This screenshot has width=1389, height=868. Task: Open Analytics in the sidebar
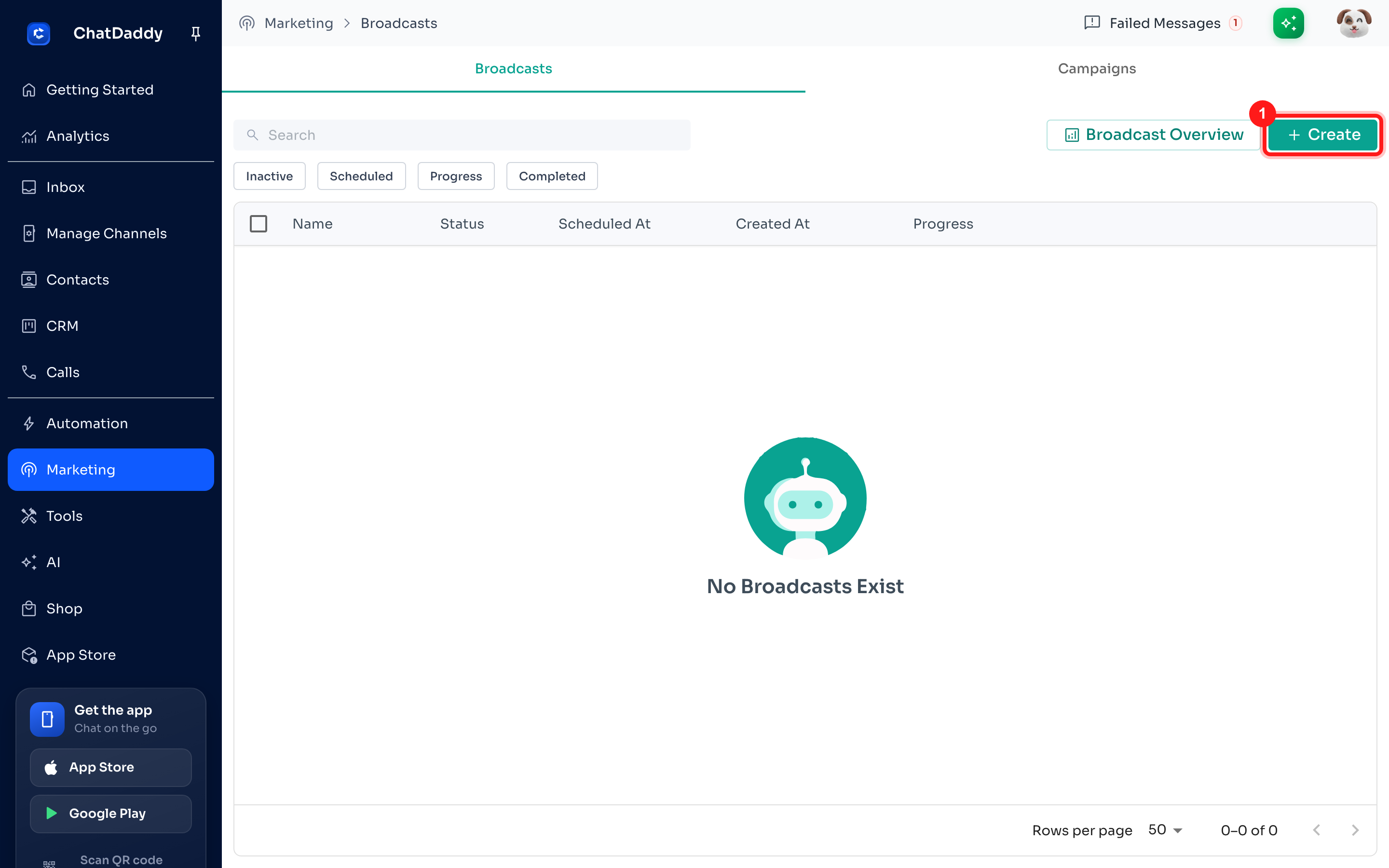[111, 136]
